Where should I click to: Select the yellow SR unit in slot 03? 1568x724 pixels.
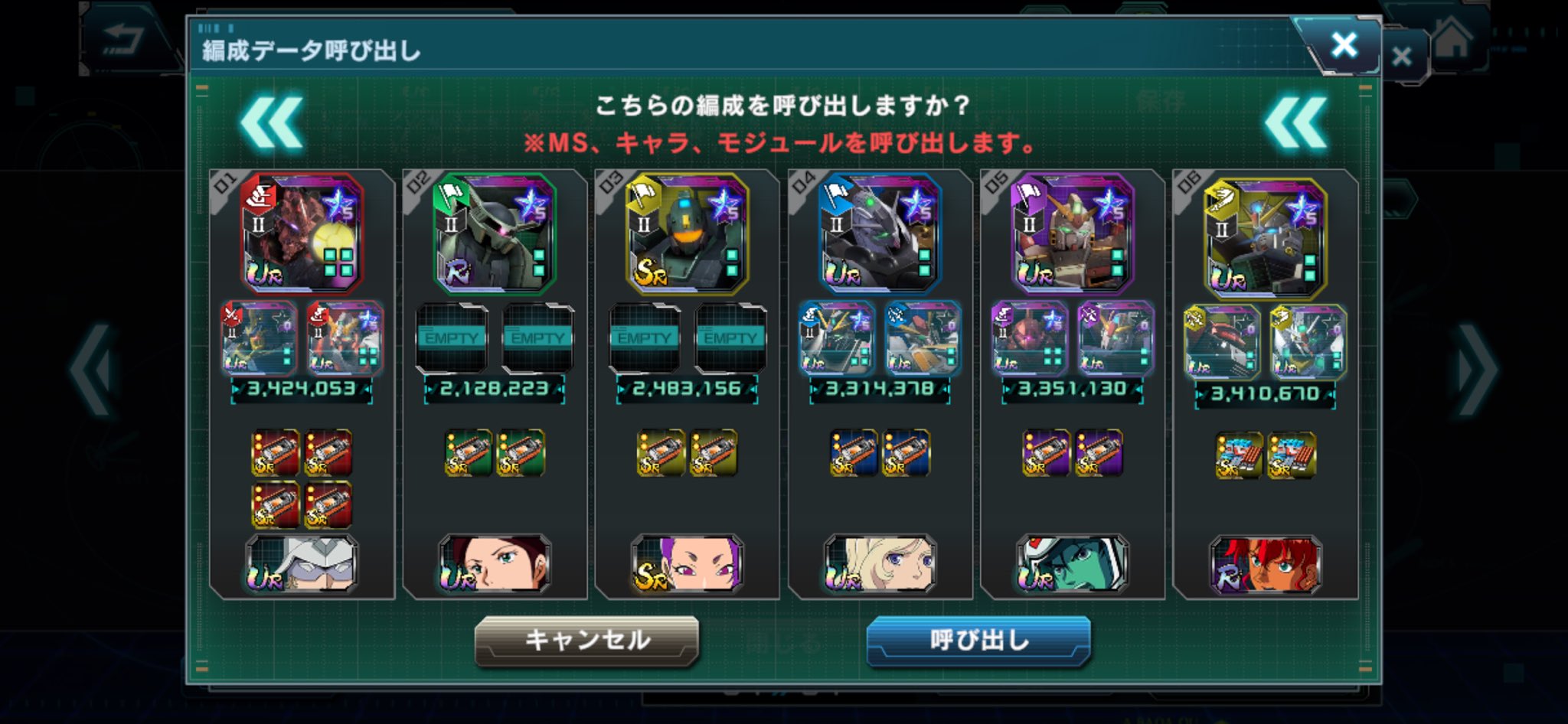pyautogui.click(x=687, y=233)
